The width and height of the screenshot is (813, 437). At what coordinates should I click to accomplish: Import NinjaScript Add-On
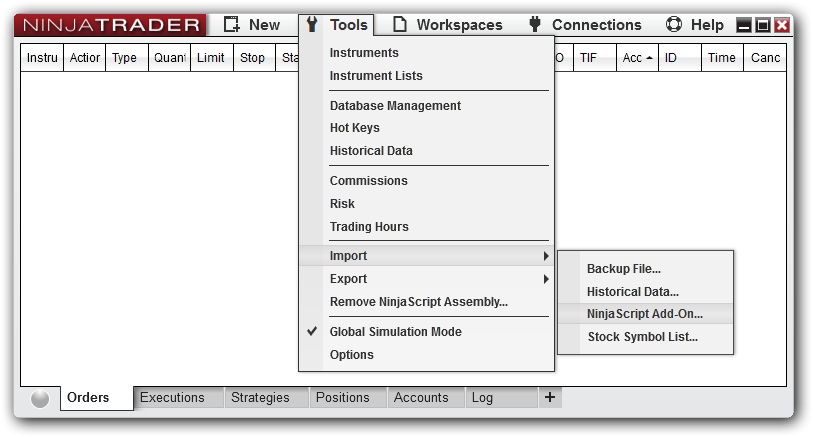click(x=645, y=314)
